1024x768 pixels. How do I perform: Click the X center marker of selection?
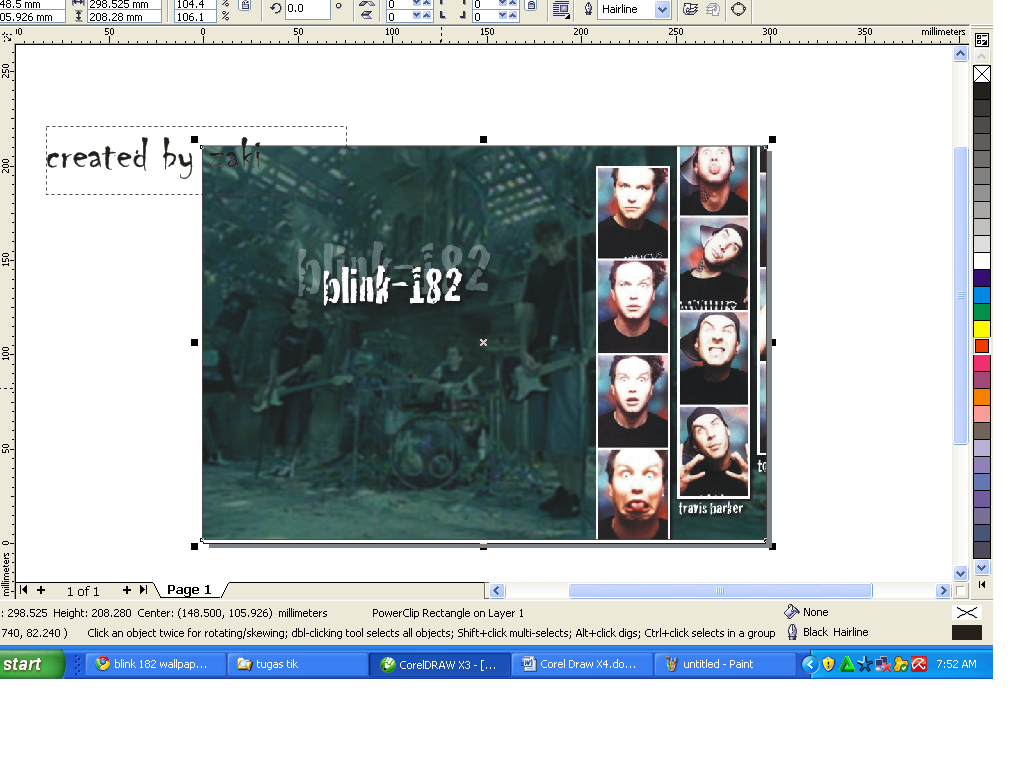tap(483, 342)
